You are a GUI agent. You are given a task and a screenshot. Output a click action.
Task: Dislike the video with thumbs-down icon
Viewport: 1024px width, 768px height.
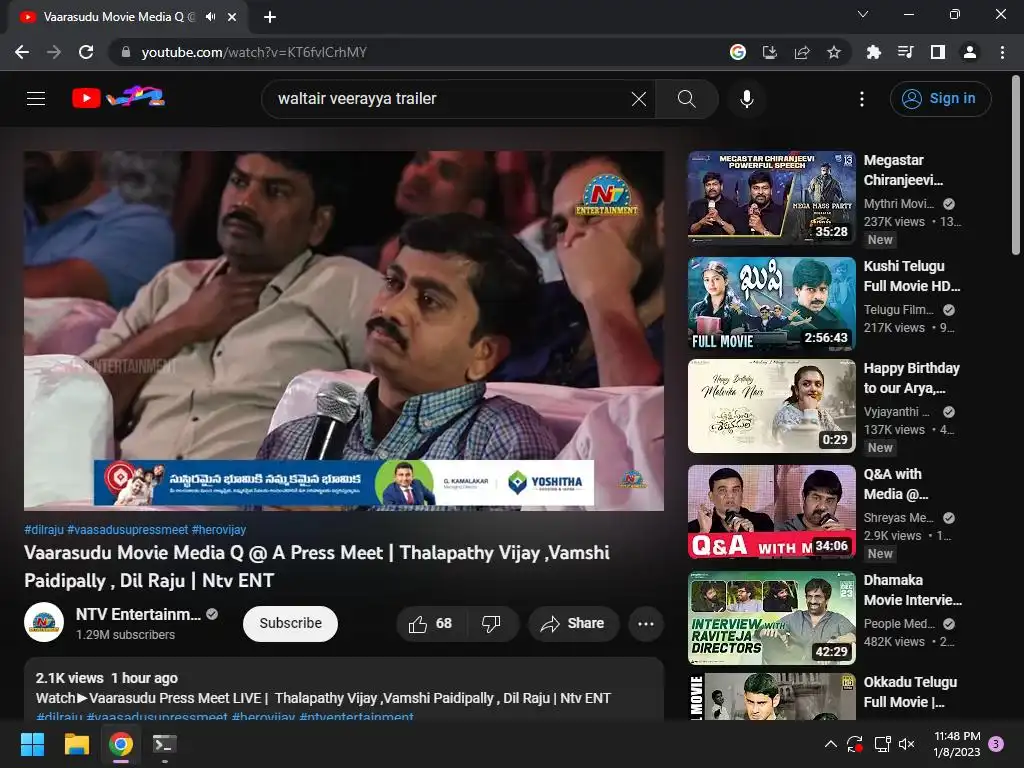(491, 624)
